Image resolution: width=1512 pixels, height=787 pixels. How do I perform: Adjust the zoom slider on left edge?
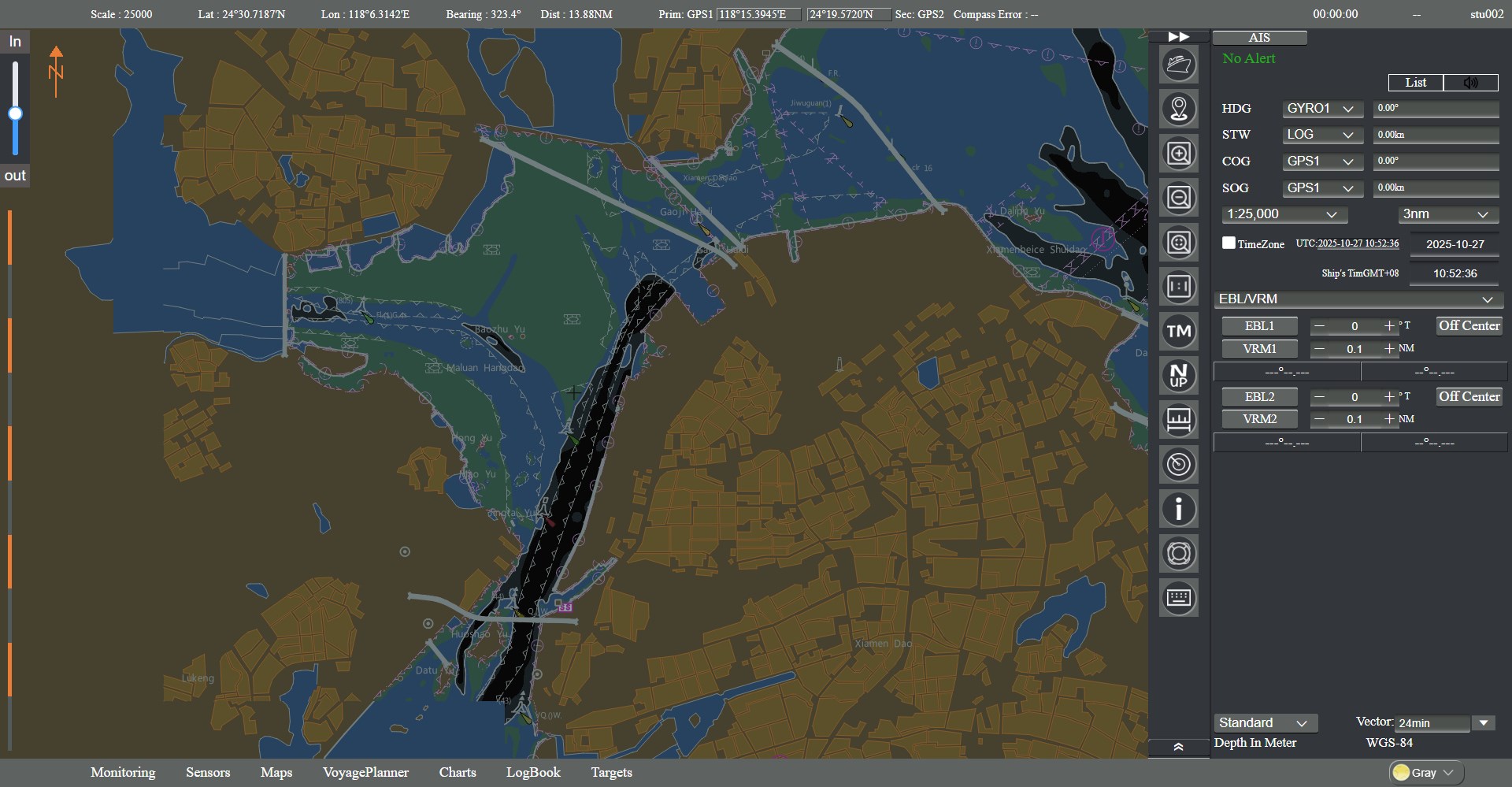pos(15,113)
